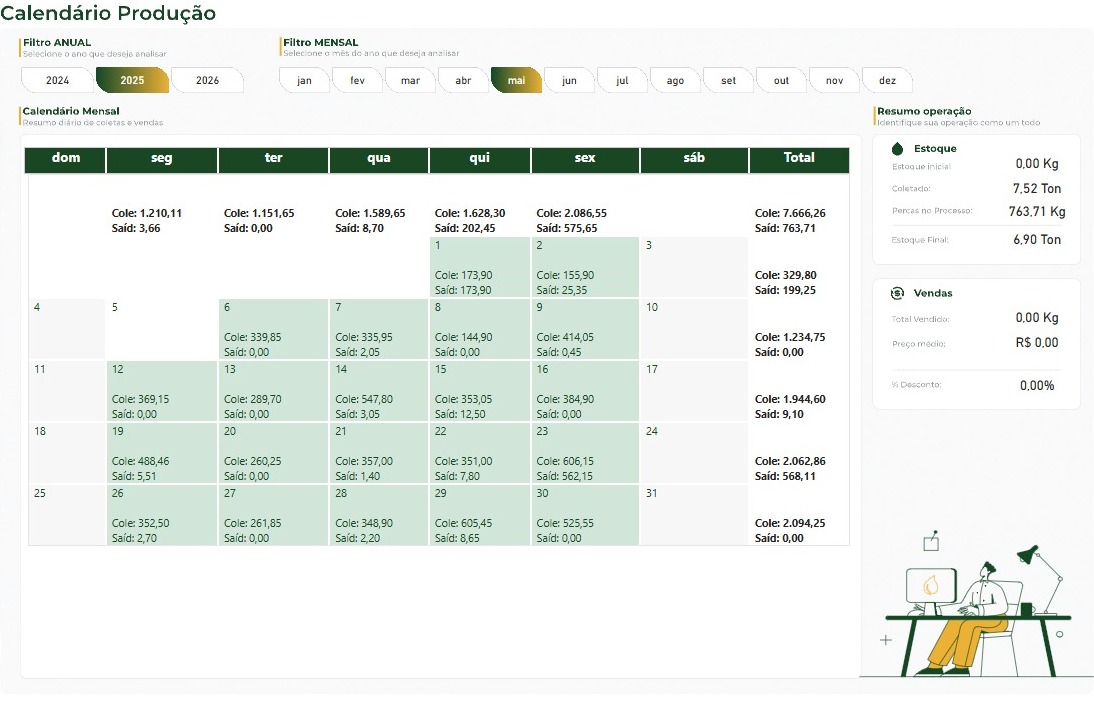This screenshot has width=1094, height=706.
Task: Click day 23 cell with Saíd 562,15
Action: coord(585,453)
